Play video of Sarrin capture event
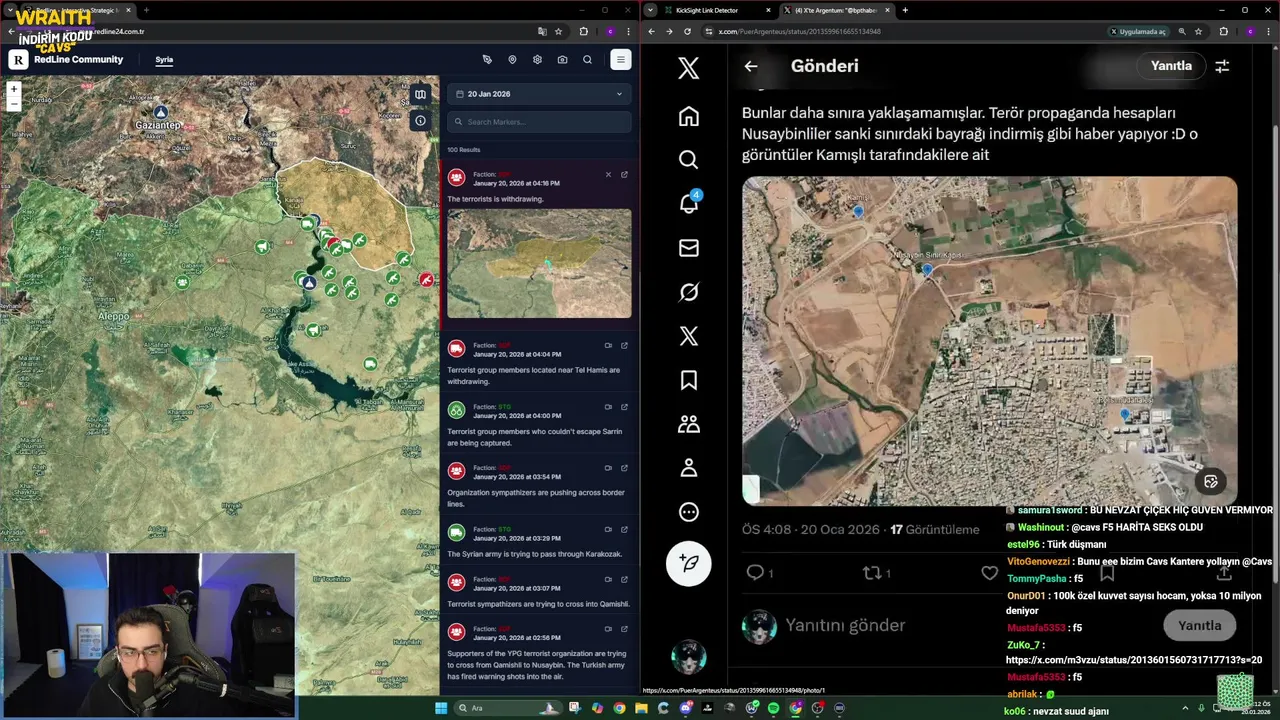The height and width of the screenshot is (720, 1280). [608, 407]
